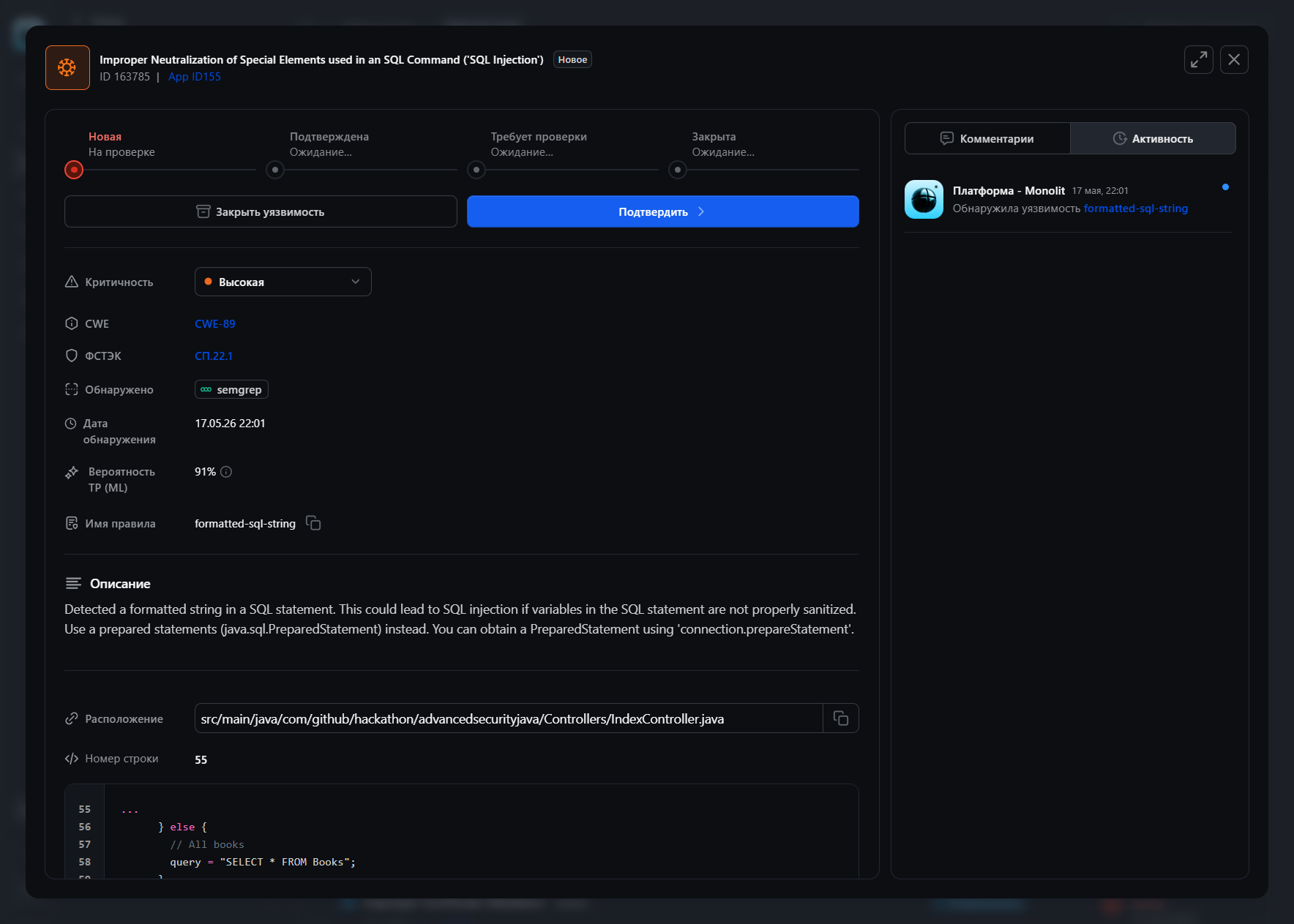Click the detection date 17.05.26 22:01
This screenshot has width=1294, height=924.
230,424
